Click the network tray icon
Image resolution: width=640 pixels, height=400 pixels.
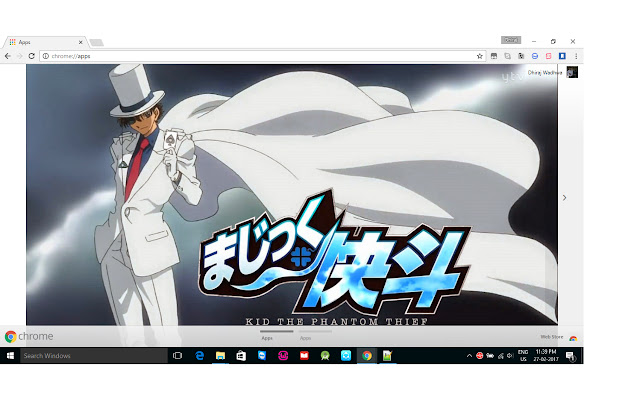pyautogui.click(x=501, y=356)
